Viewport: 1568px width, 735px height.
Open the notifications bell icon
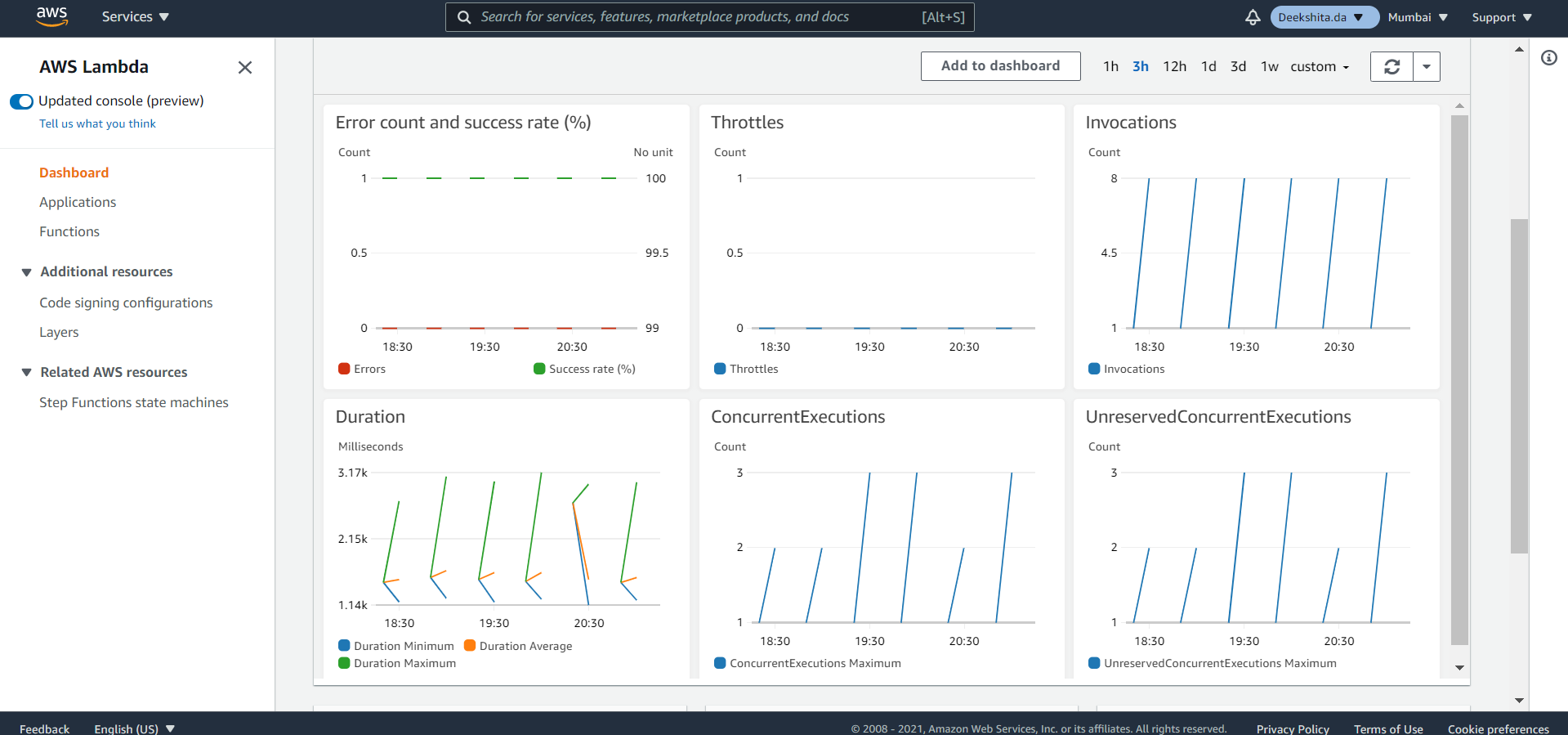tap(1253, 17)
